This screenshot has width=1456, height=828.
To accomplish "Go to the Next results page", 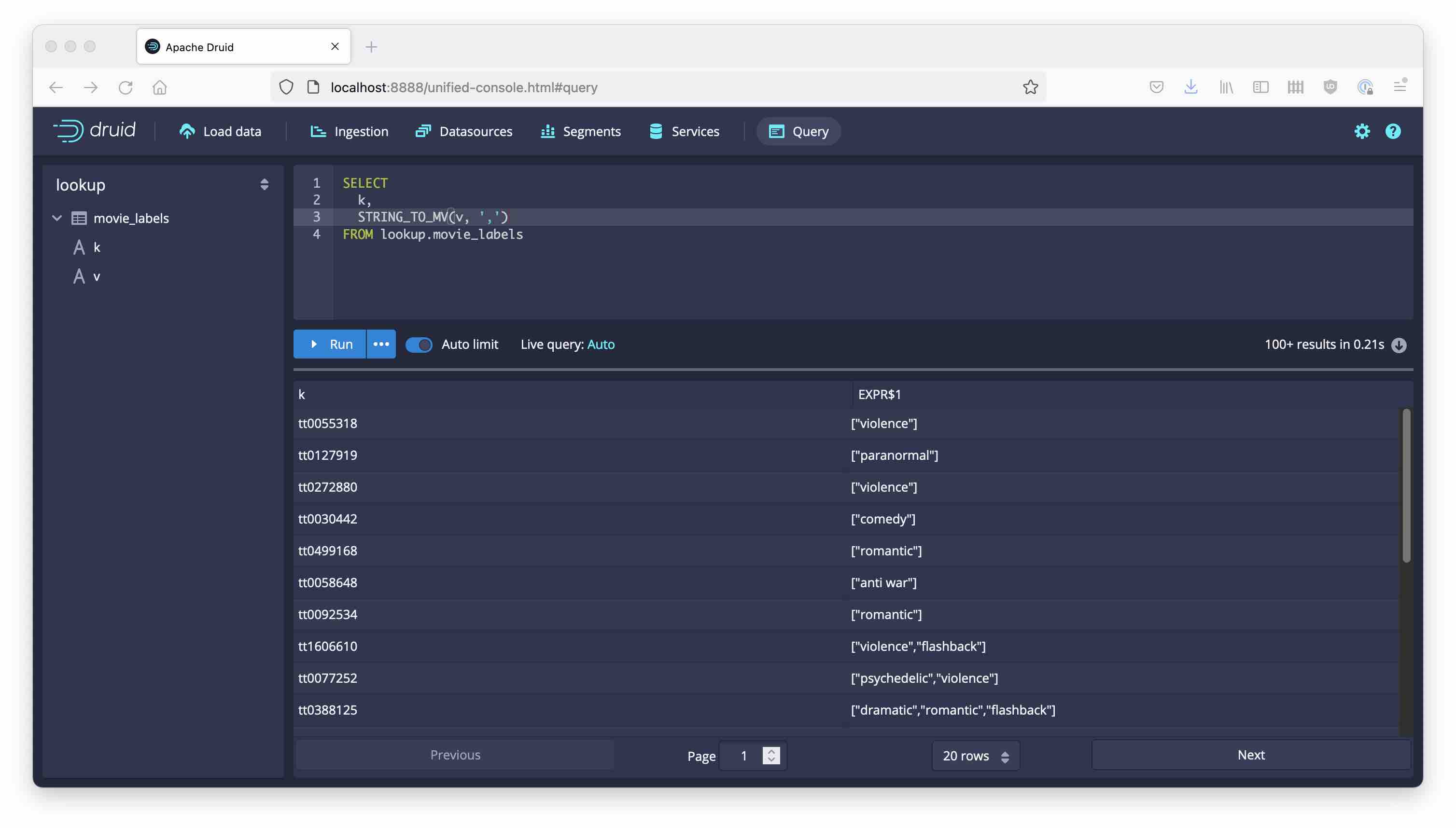I will tap(1251, 755).
